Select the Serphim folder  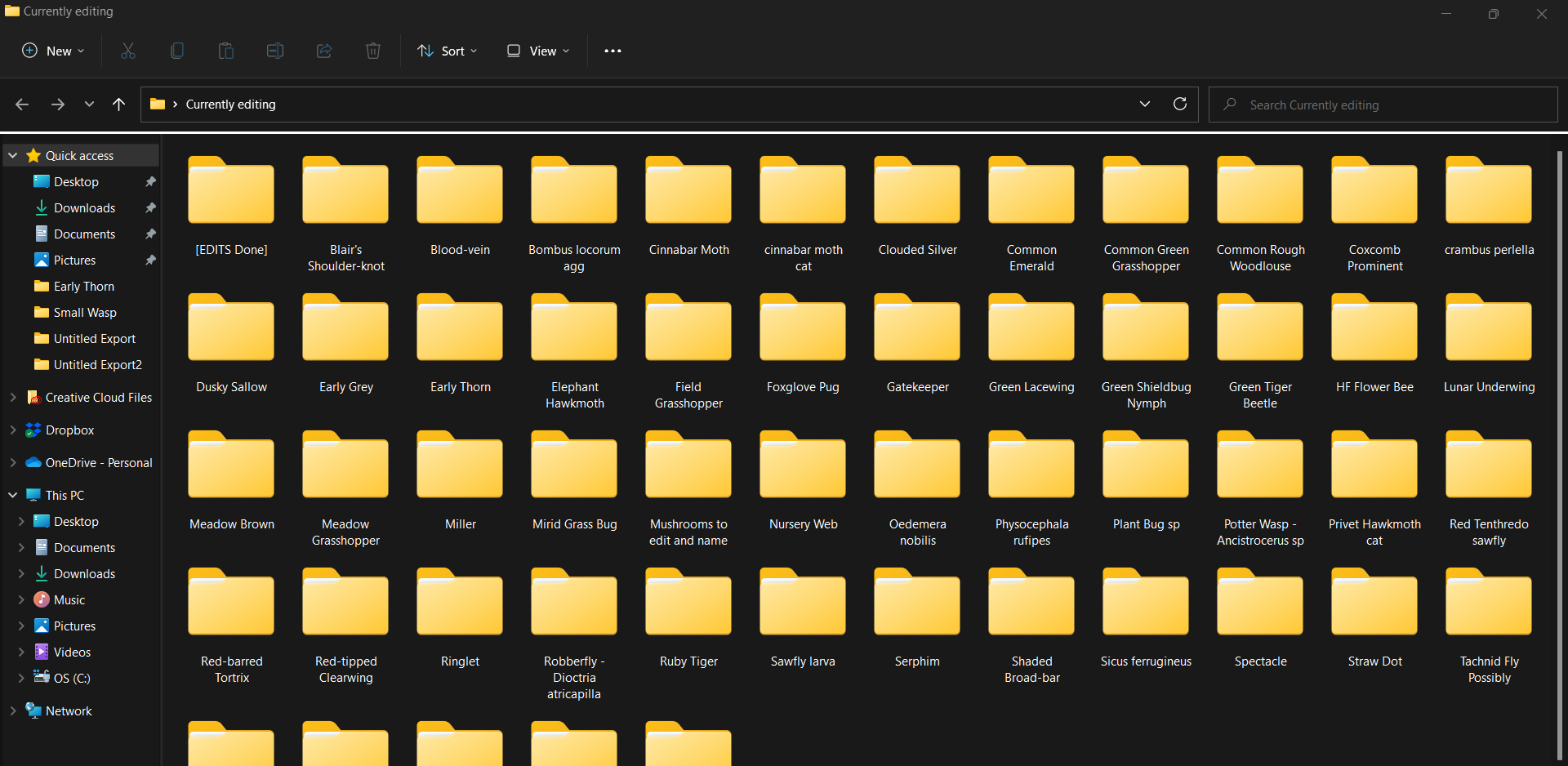coord(917,617)
